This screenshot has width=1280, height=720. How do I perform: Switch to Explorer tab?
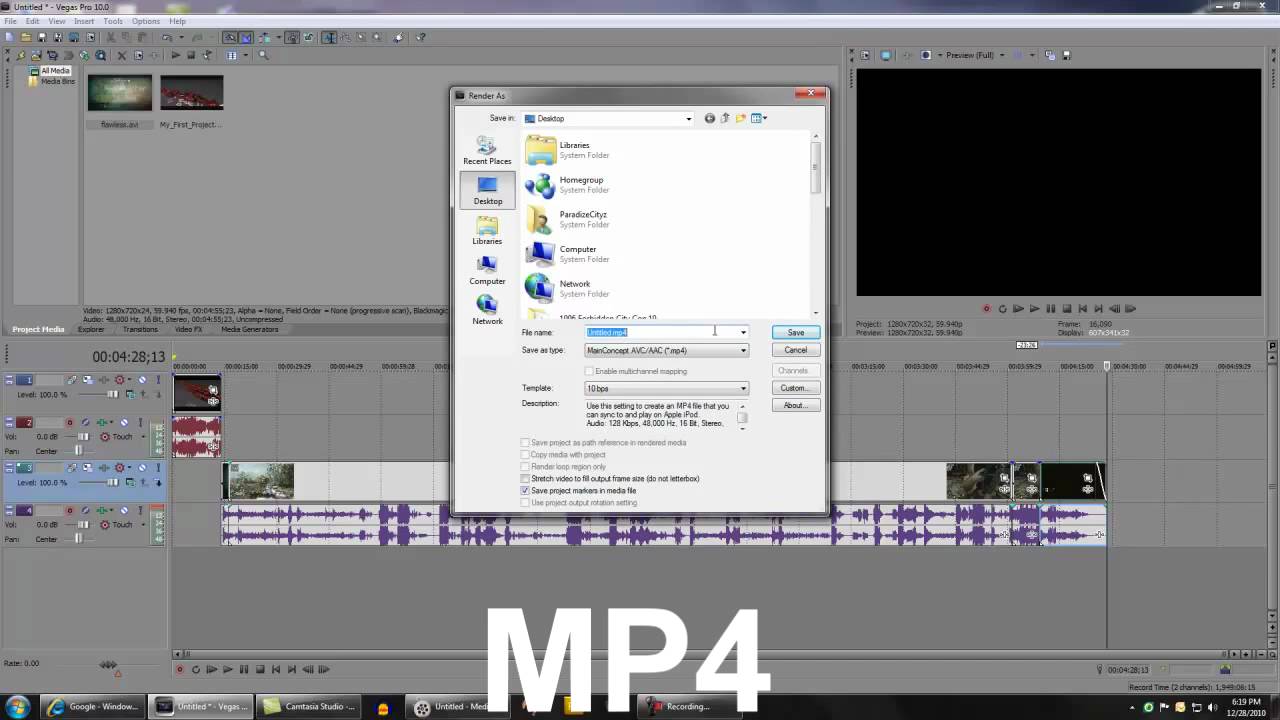click(91, 329)
